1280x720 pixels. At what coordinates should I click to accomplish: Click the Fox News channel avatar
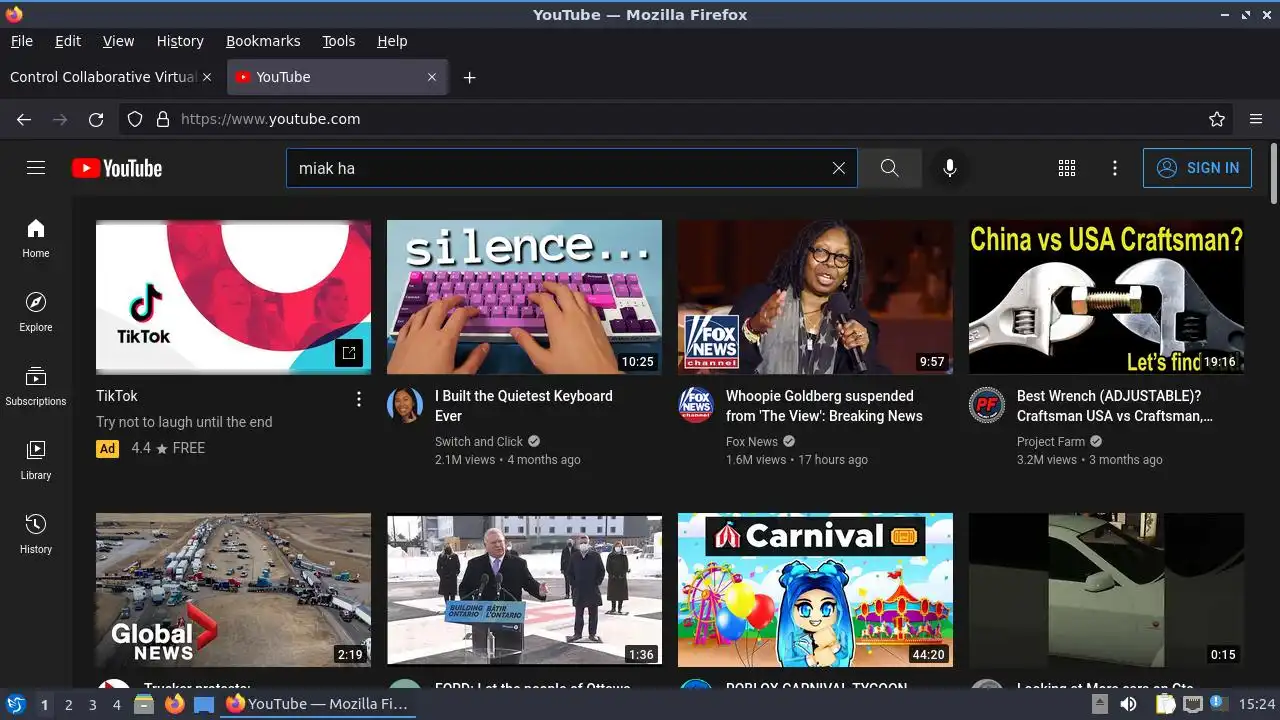coord(696,405)
